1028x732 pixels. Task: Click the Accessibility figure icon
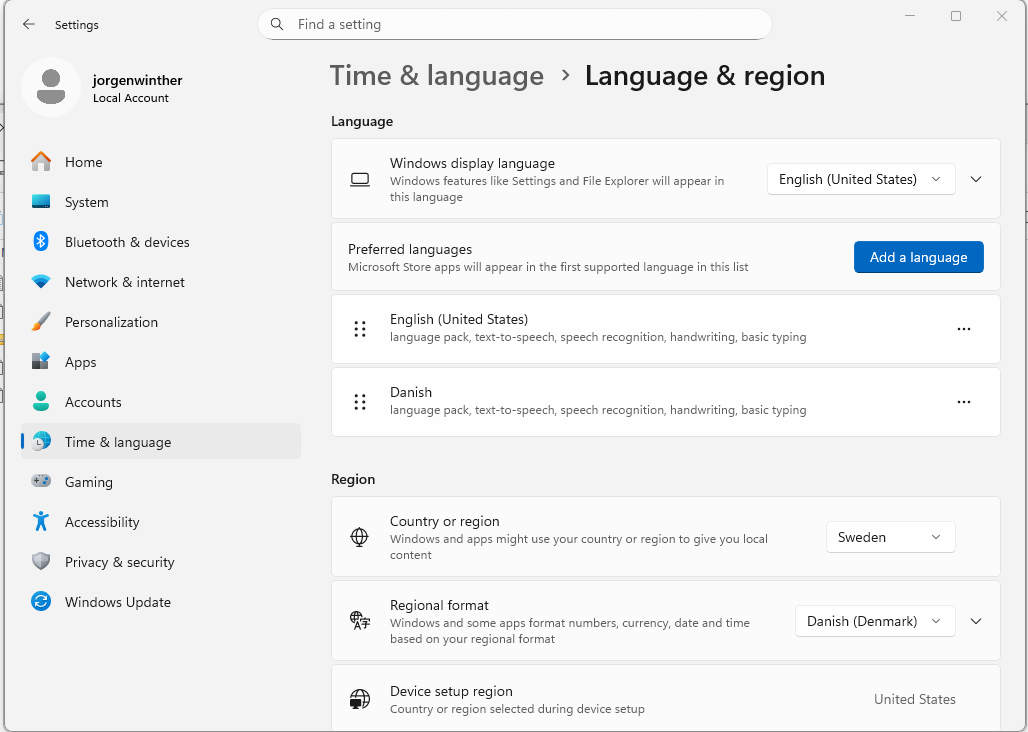tap(41, 522)
